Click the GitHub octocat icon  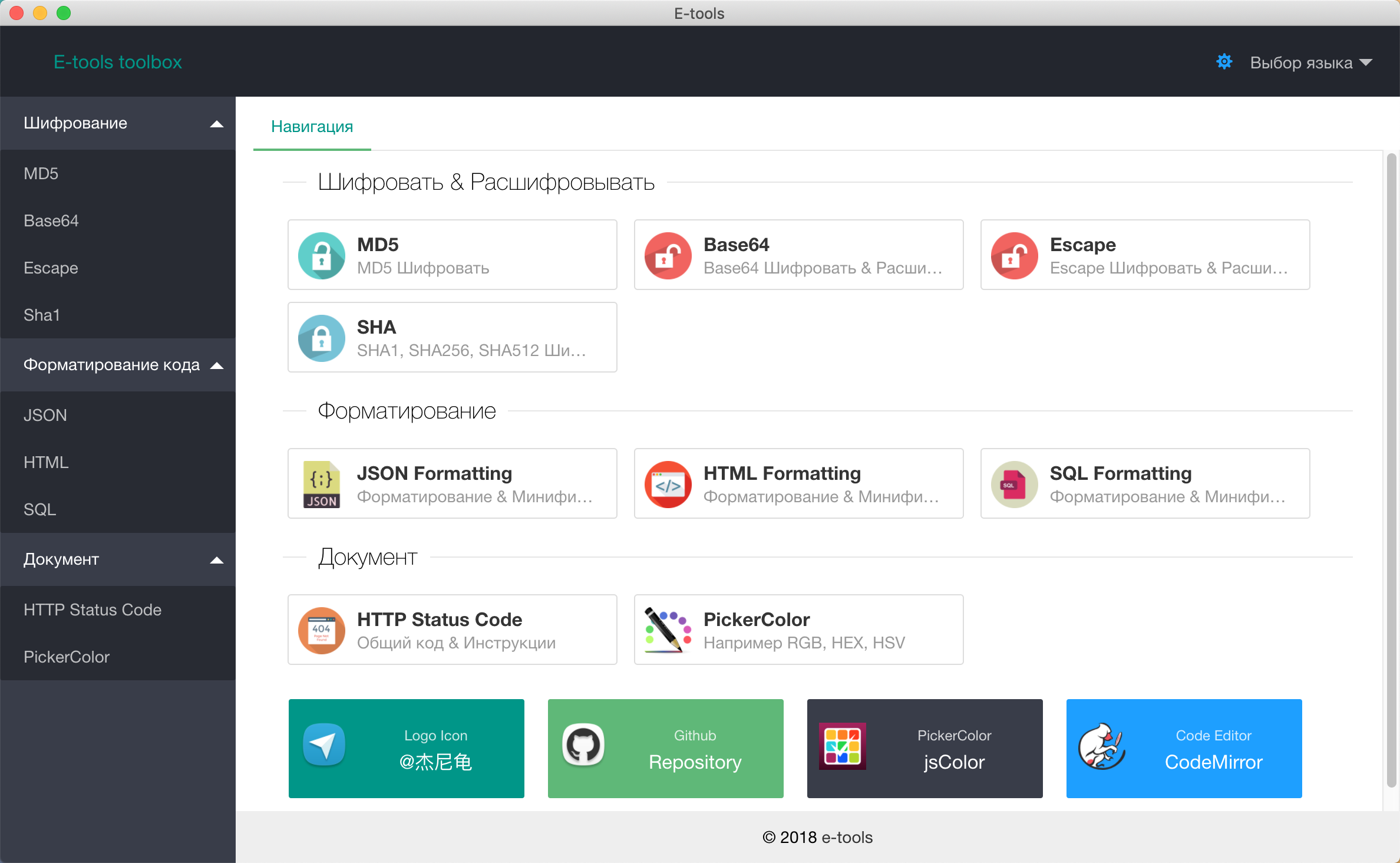tap(583, 745)
